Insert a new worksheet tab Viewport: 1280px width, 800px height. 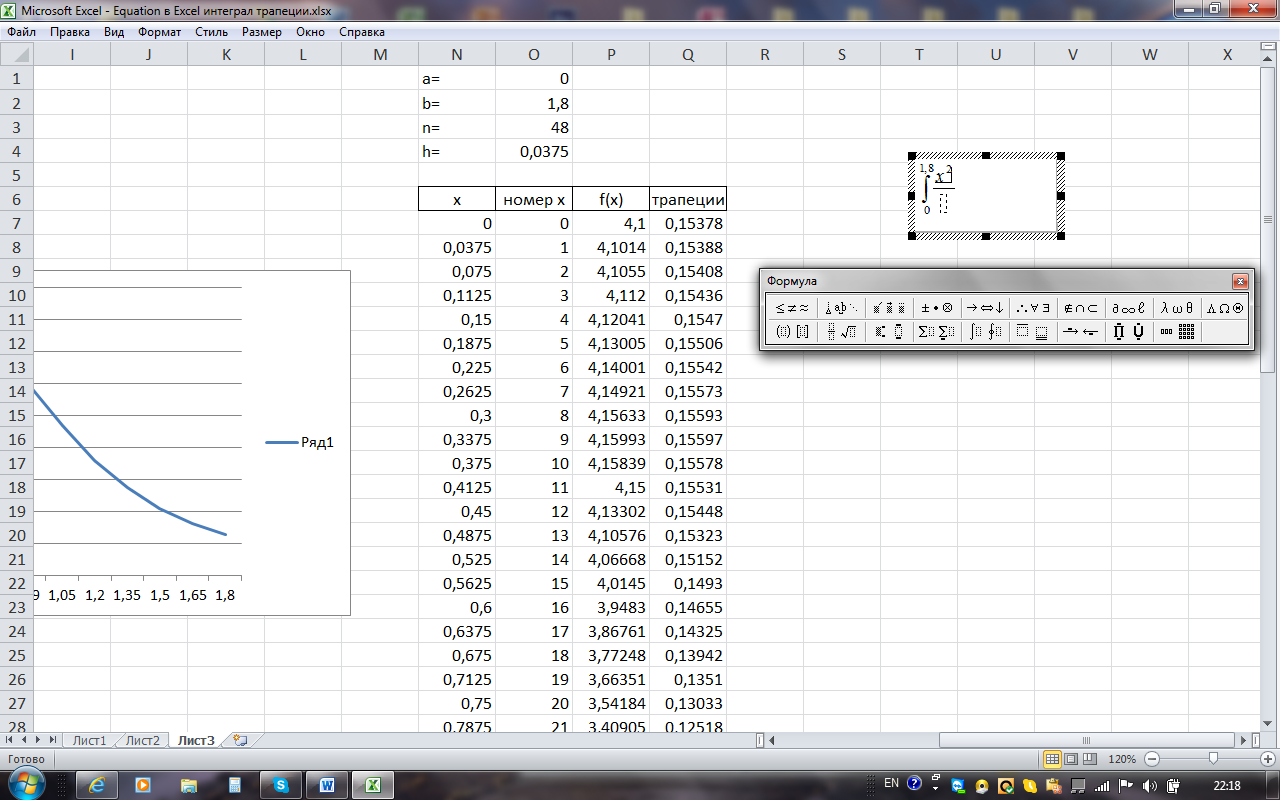(x=239, y=740)
